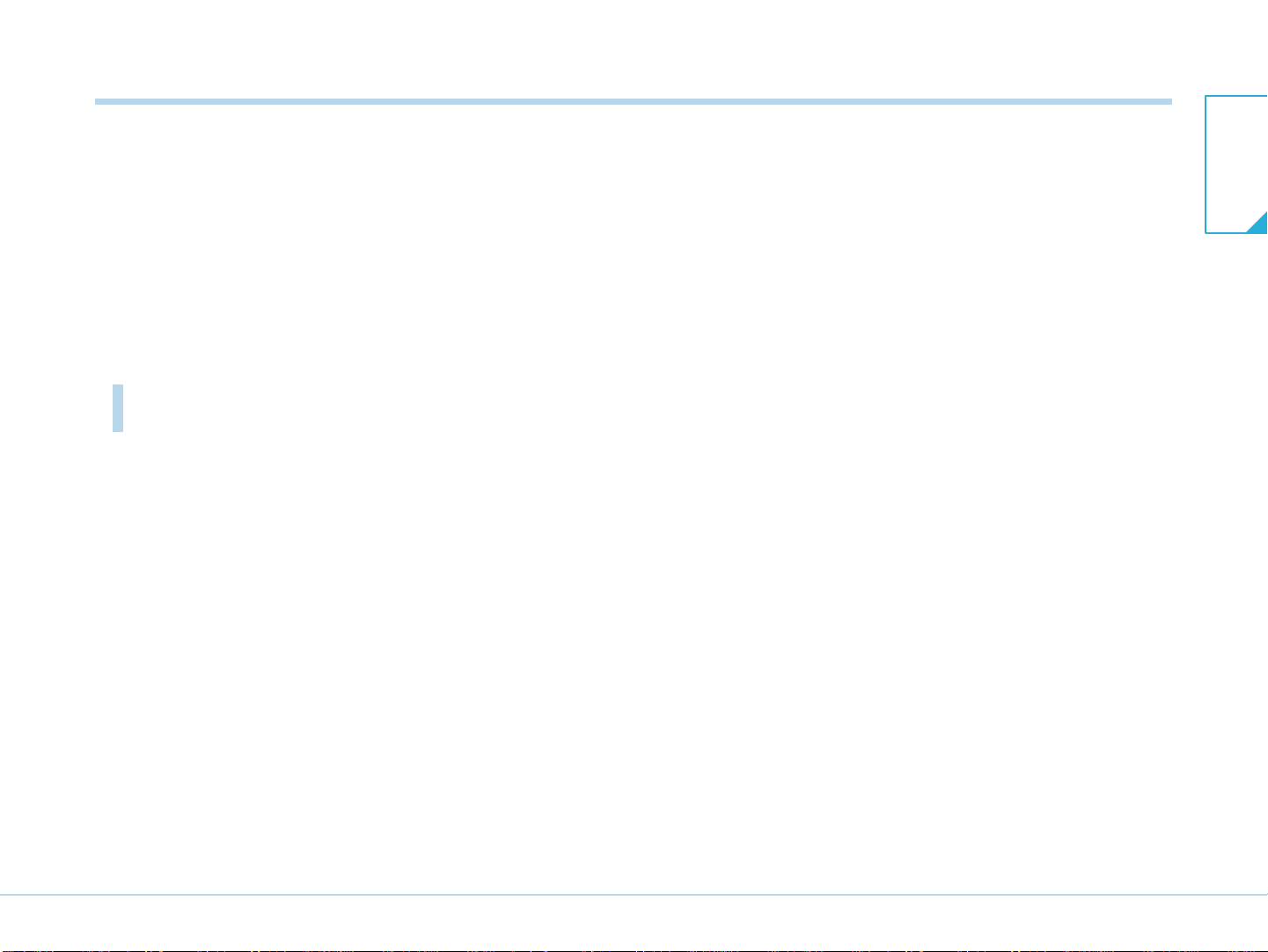The width and height of the screenshot is (1268, 952).
Task: Select the blue-outlined side tab box
Action: (1236, 165)
